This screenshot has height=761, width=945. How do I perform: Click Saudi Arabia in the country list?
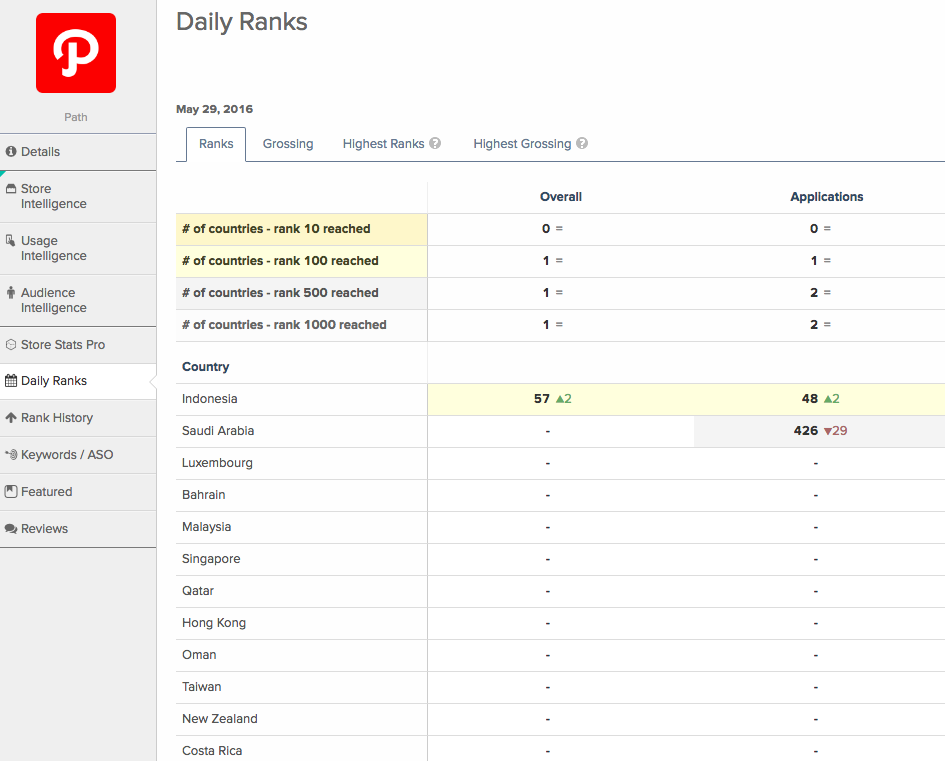(x=218, y=431)
